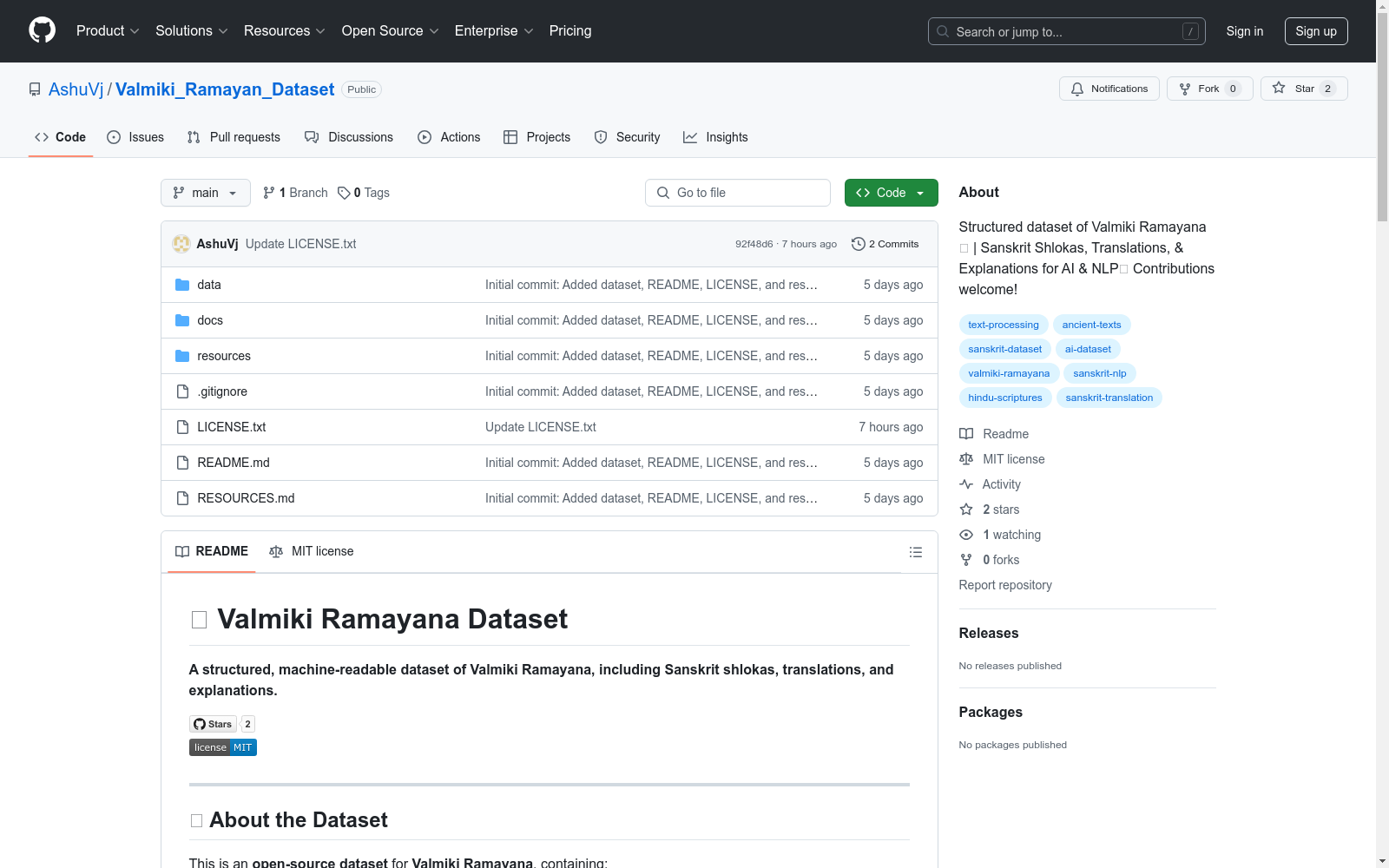
Task: Open the data folder icon
Action: [182, 285]
